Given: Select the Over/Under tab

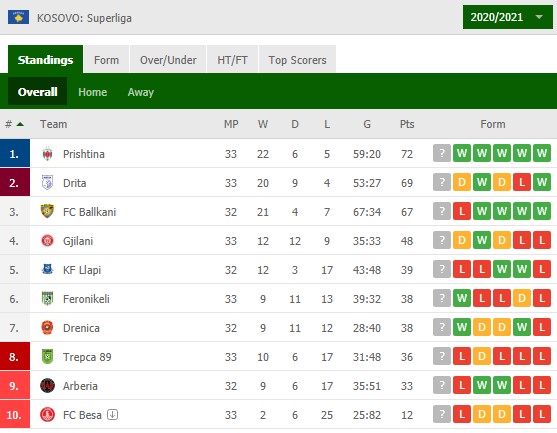Looking at the screenshot, I should (x=168, y=59).
